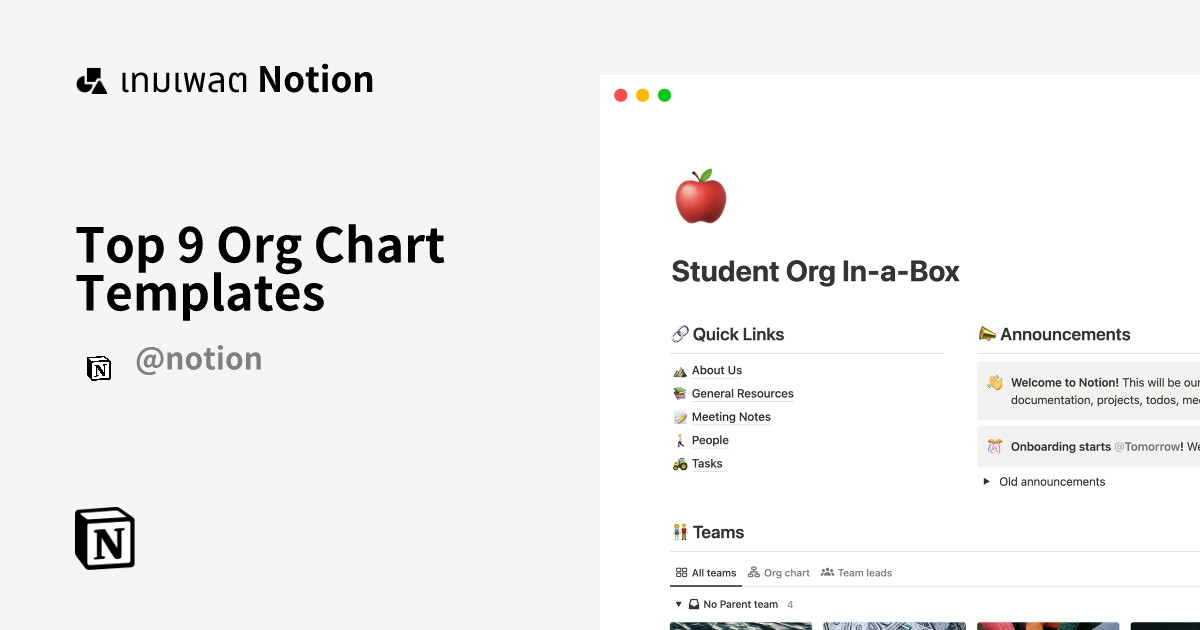Switch to the Org chart view
Image resolution: width=1200 pixels, height=630 pixels.
tap(779, 572)
